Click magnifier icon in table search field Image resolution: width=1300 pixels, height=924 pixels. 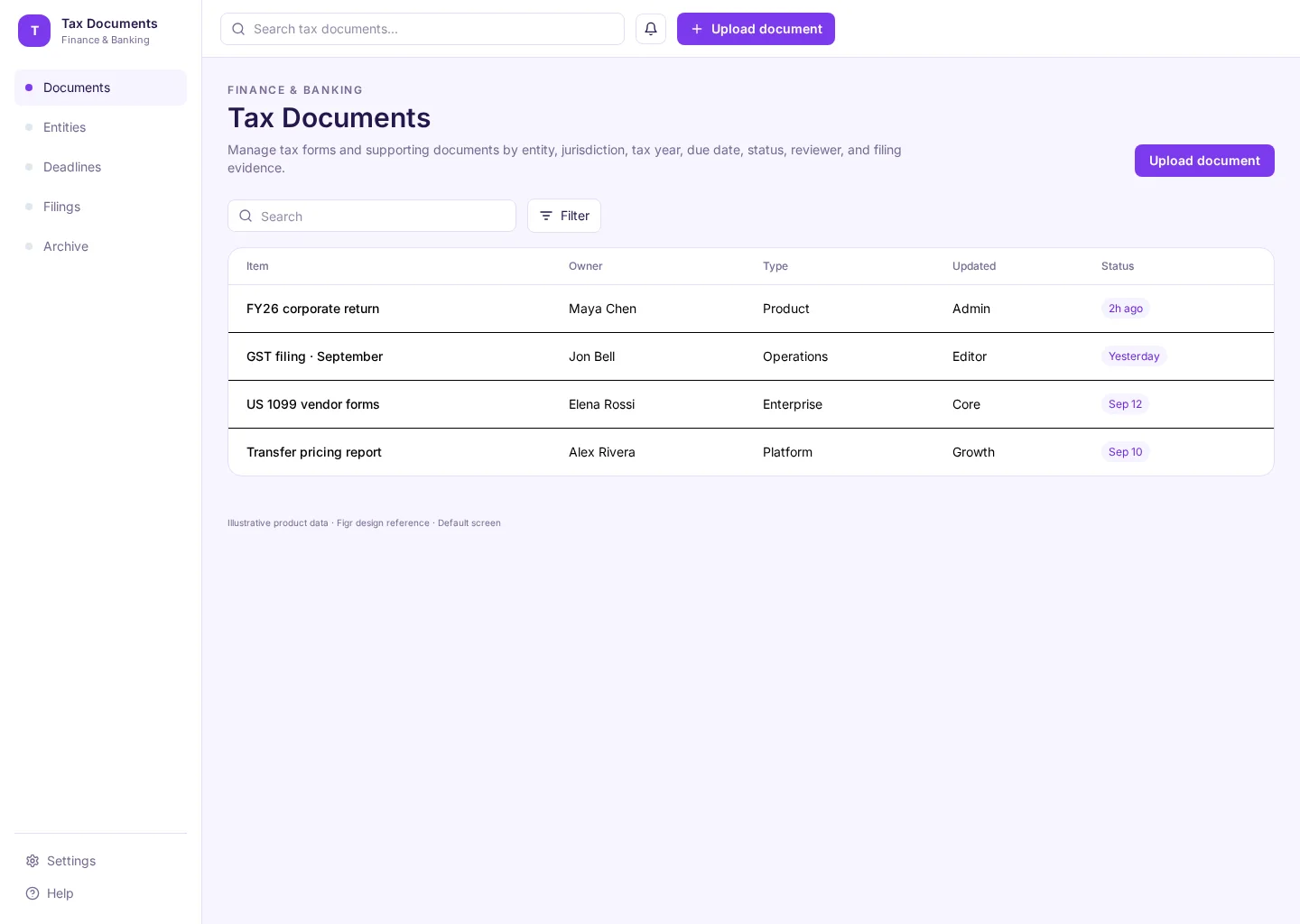click(x=246, y=216)
